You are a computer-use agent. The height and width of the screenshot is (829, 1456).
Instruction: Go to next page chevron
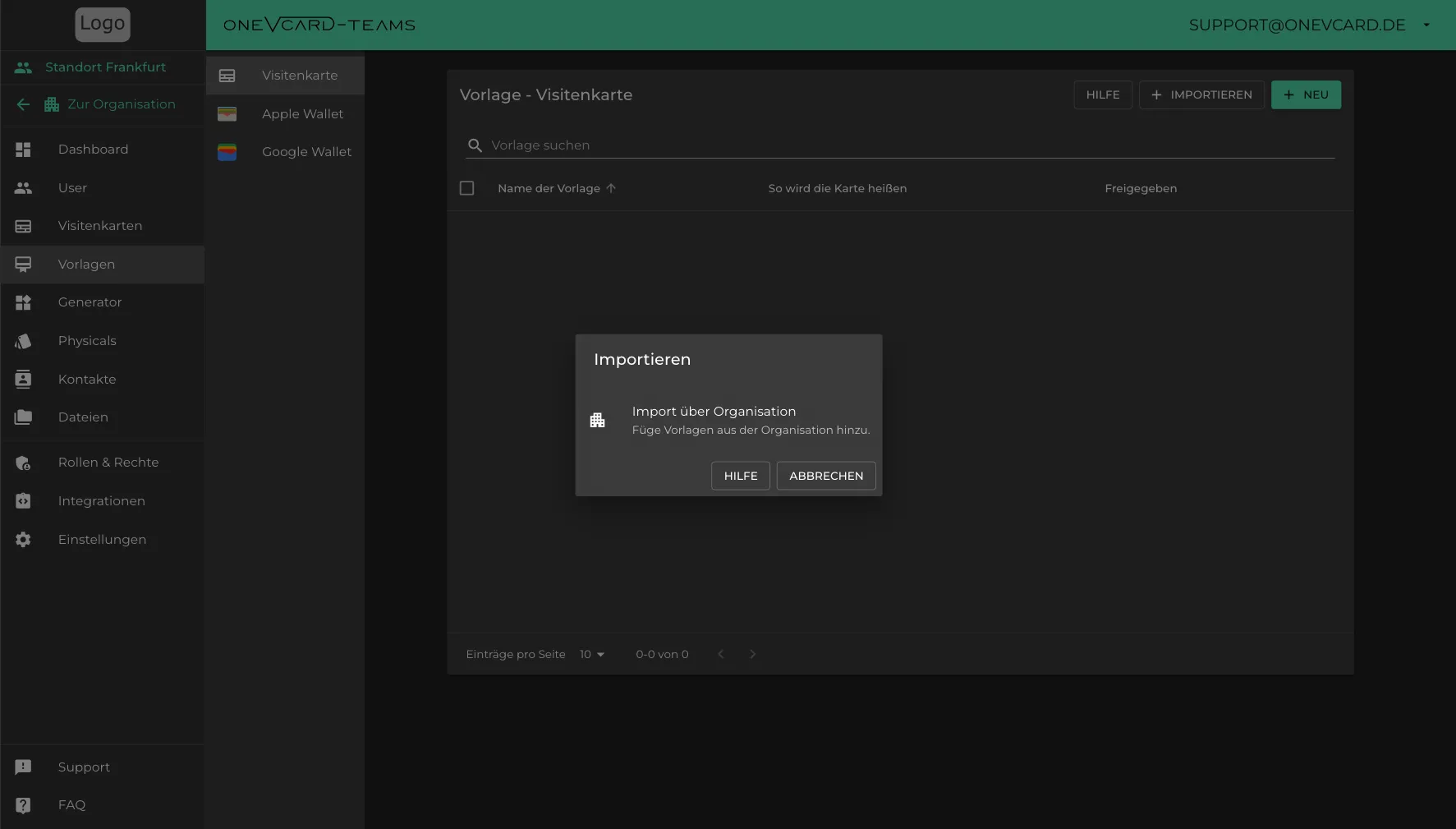pyautogui.click(x=752, y=654)
